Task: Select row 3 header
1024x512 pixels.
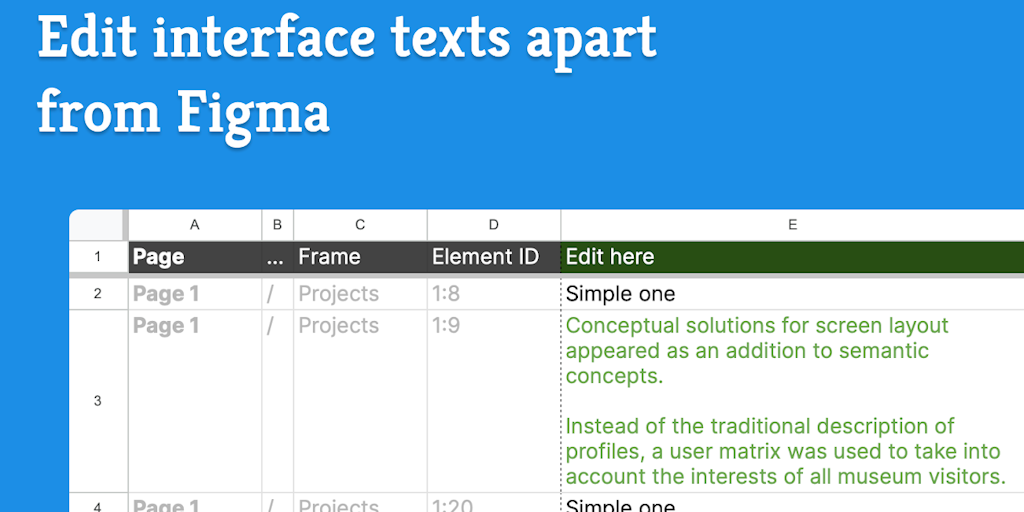Action: pos(97,401)
